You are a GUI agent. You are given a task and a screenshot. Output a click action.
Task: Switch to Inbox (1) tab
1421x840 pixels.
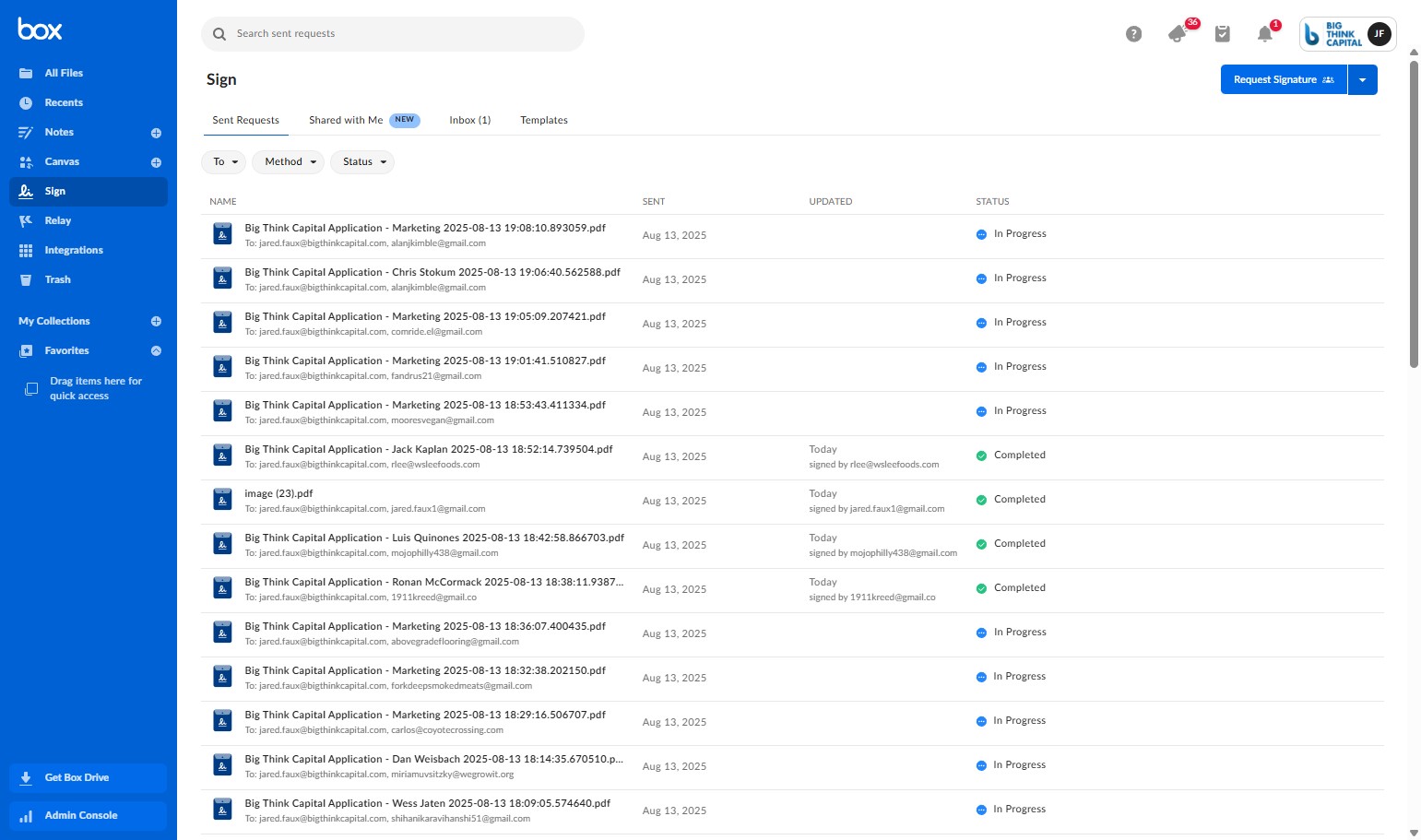coord(469,120)
